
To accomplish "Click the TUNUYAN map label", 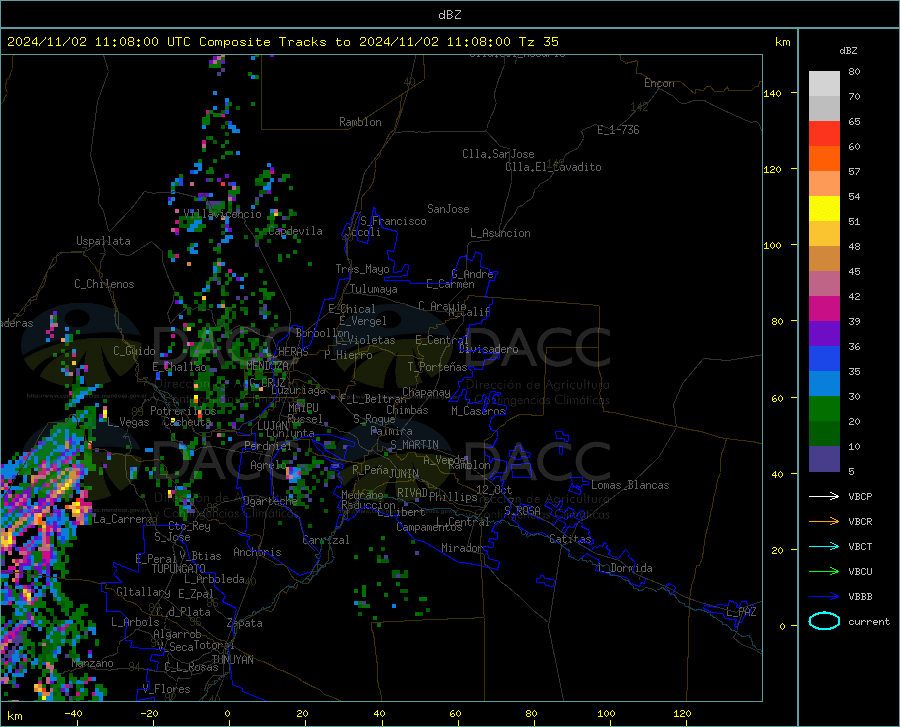I will point(232,660).
